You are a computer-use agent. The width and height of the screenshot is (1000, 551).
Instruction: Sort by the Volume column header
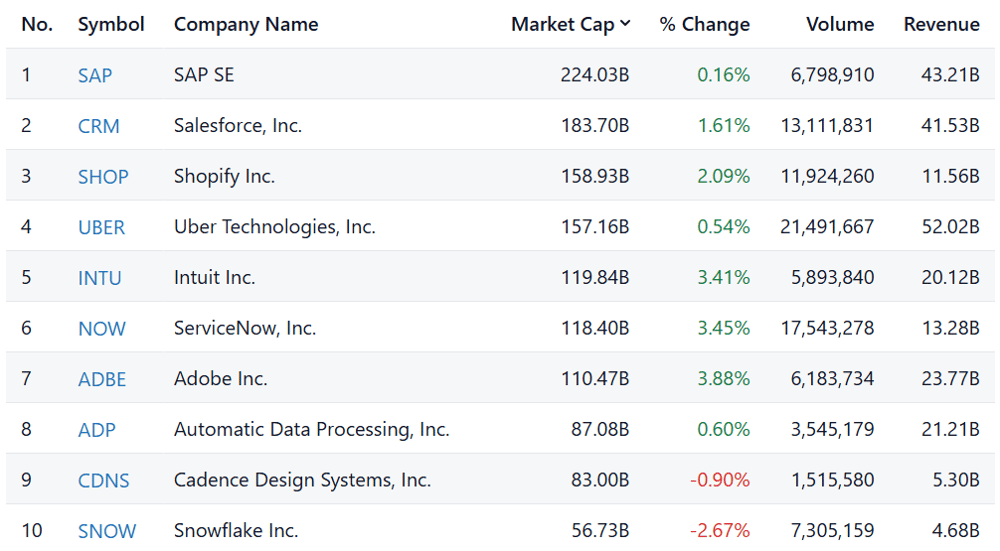click(x=840, y=24)
